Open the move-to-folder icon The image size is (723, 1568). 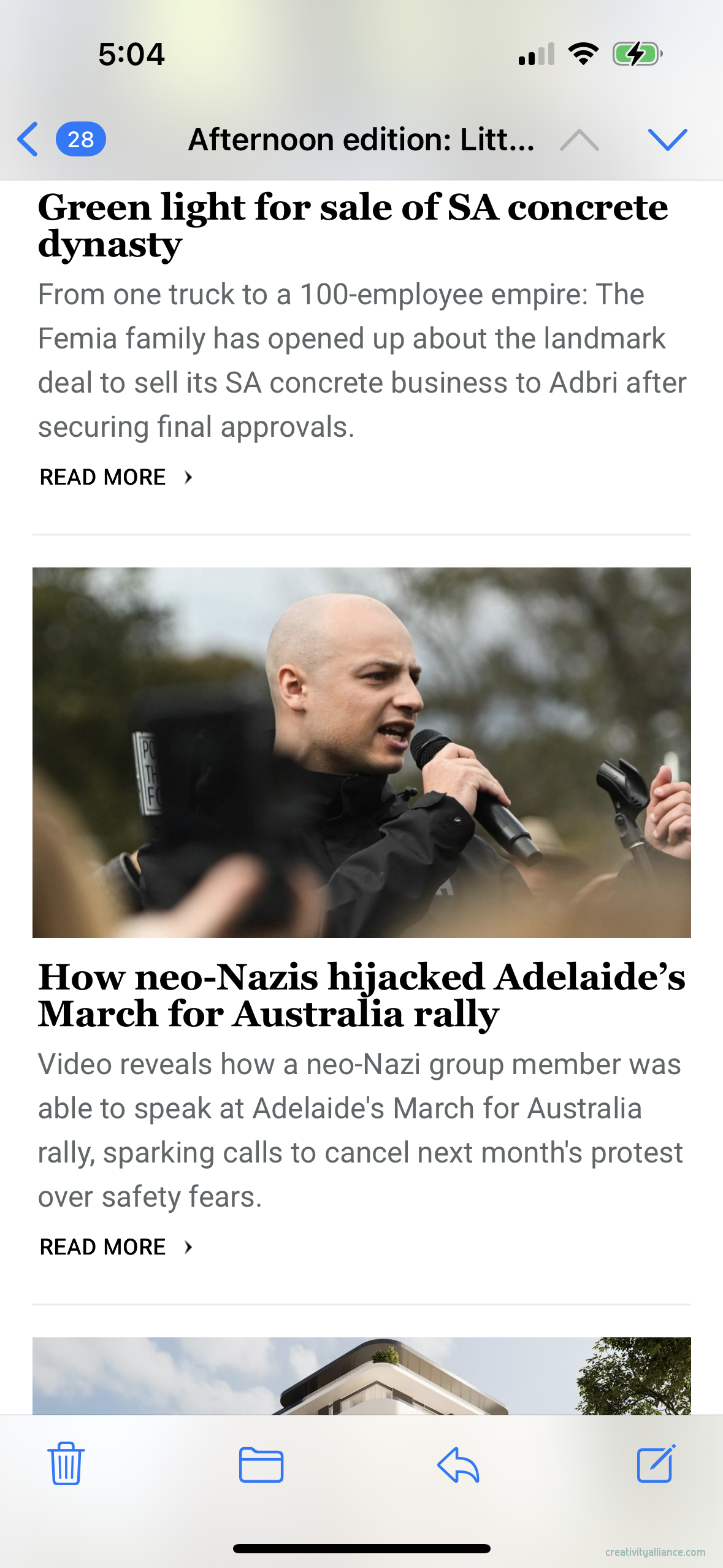(x=261, y=1464)
